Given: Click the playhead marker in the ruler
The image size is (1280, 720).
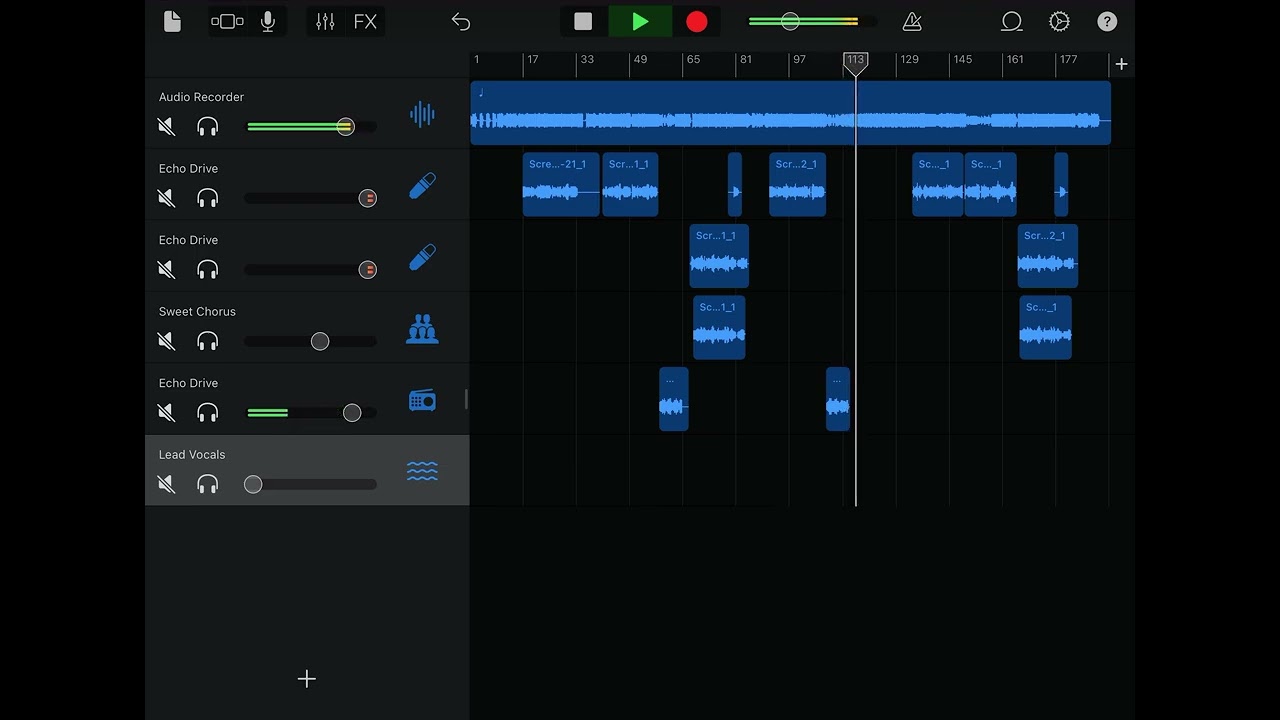Looking at the screenshot, I should (x=855, y=65).
